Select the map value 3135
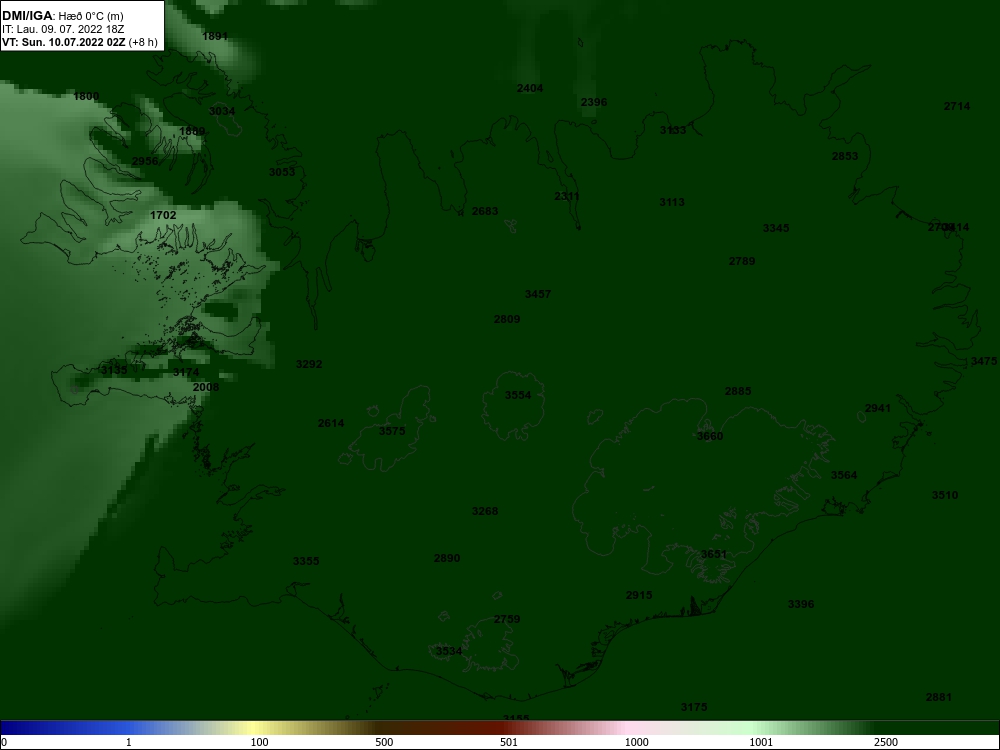1000x750 pixels. point(114,370)
